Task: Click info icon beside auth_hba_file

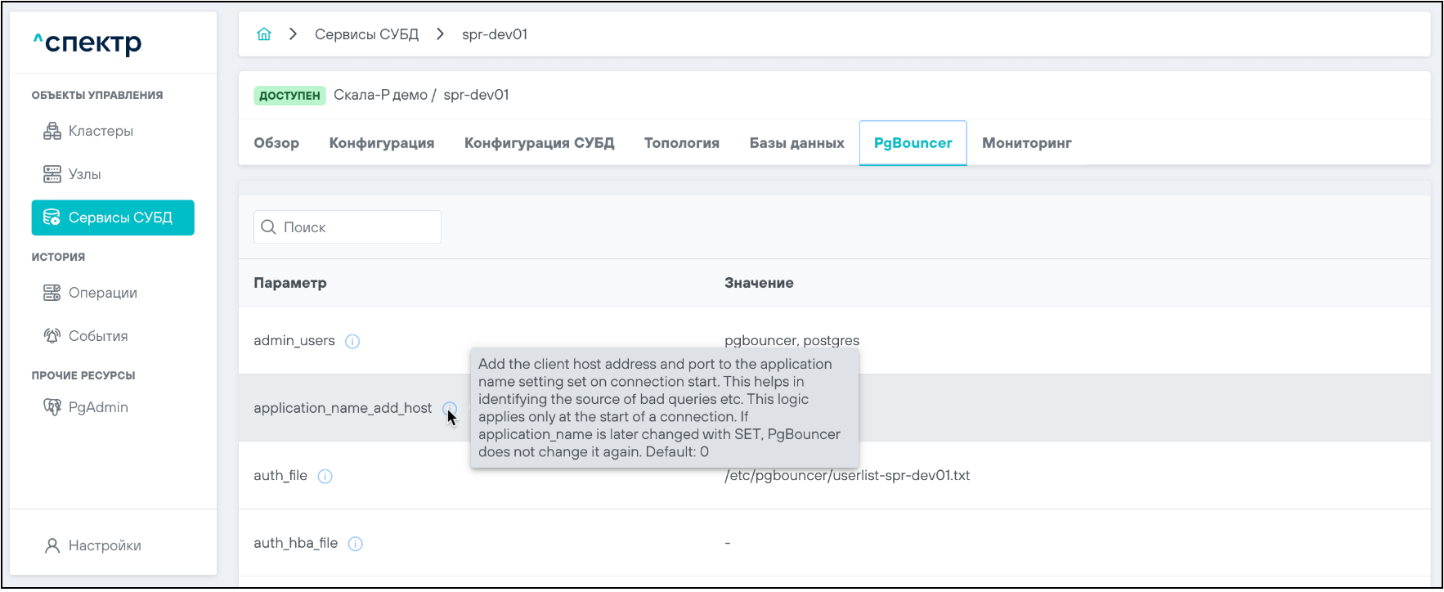Action: (x=355, y=544)
